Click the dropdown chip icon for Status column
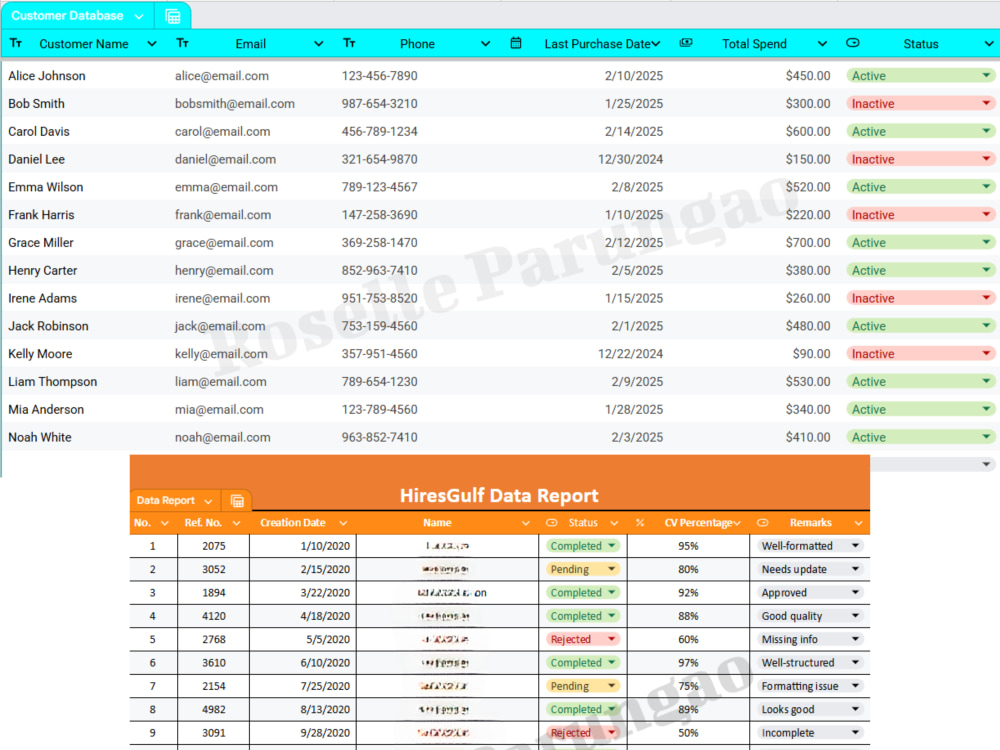 (853, 43)
